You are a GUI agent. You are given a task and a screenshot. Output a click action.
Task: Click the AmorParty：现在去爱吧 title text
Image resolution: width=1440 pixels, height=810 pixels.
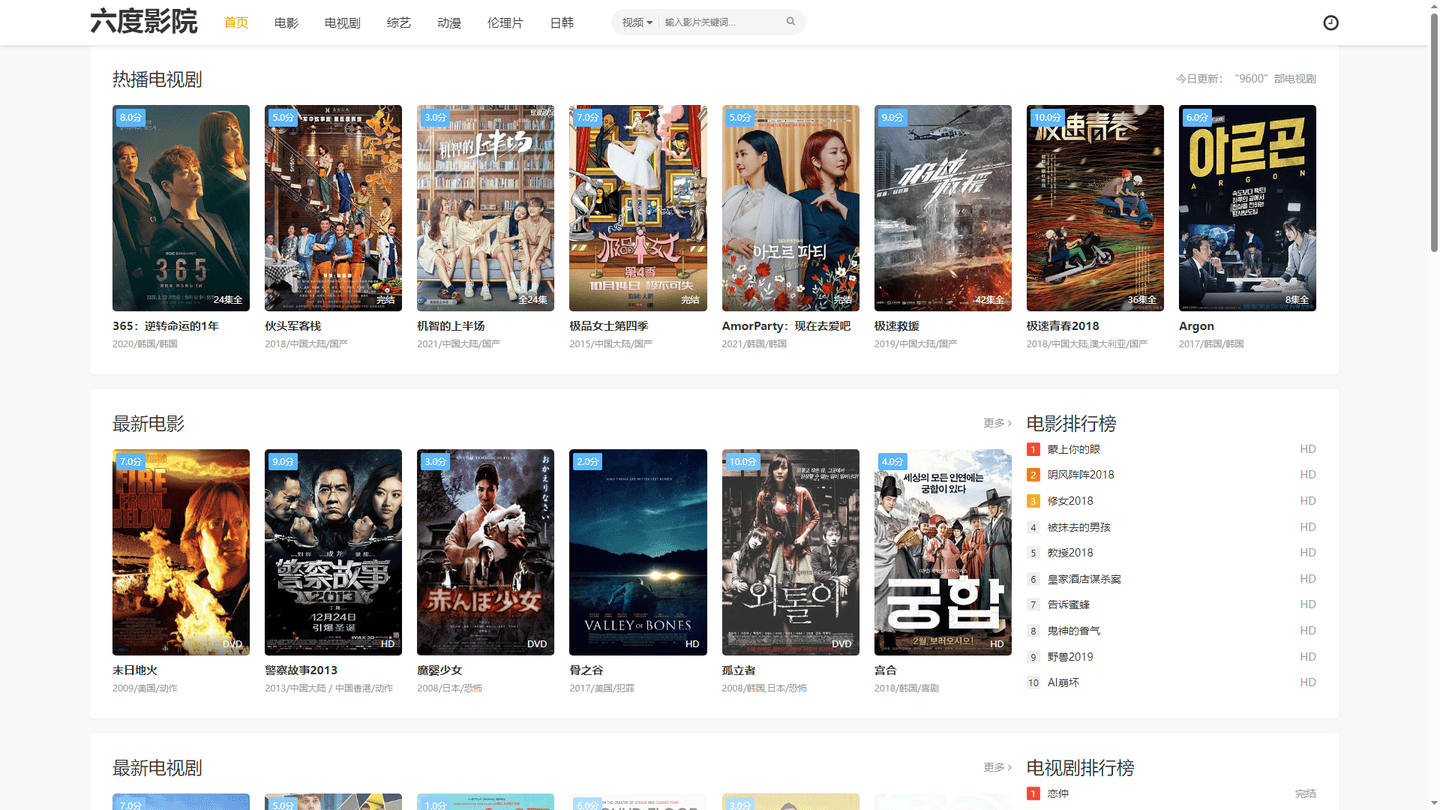pyautogui.click(x=786, y=326)
